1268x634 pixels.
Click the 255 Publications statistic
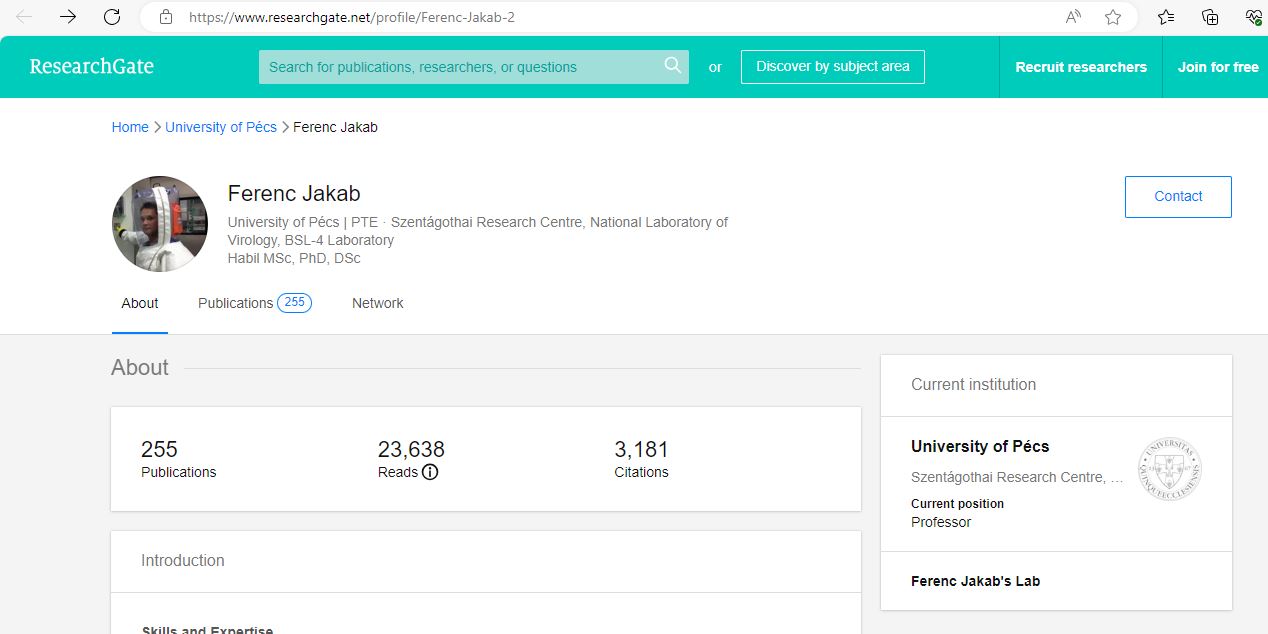pyautogui.click(x=179, y=459)
